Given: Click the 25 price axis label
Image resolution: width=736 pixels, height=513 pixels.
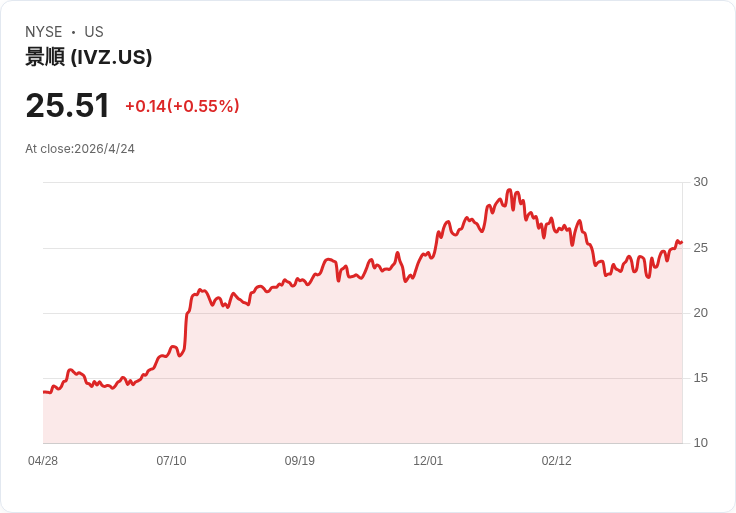Looking at the screenshot, I should coord(700,248).
